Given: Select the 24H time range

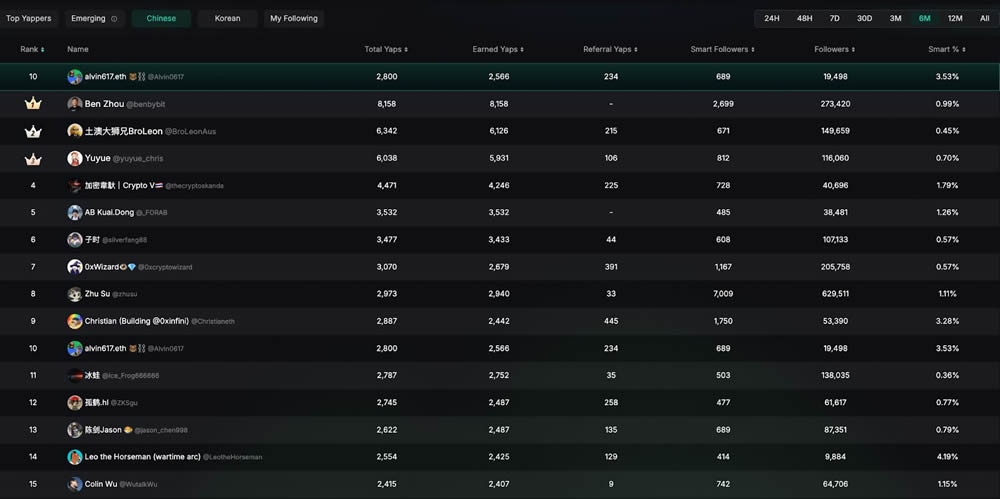Looking at the screenshot, I should point(772,19).
